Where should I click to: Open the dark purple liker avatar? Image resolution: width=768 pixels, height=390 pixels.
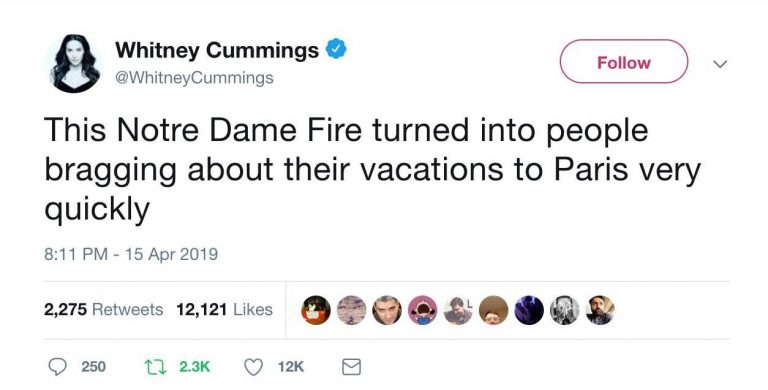[x=529, y=310]
